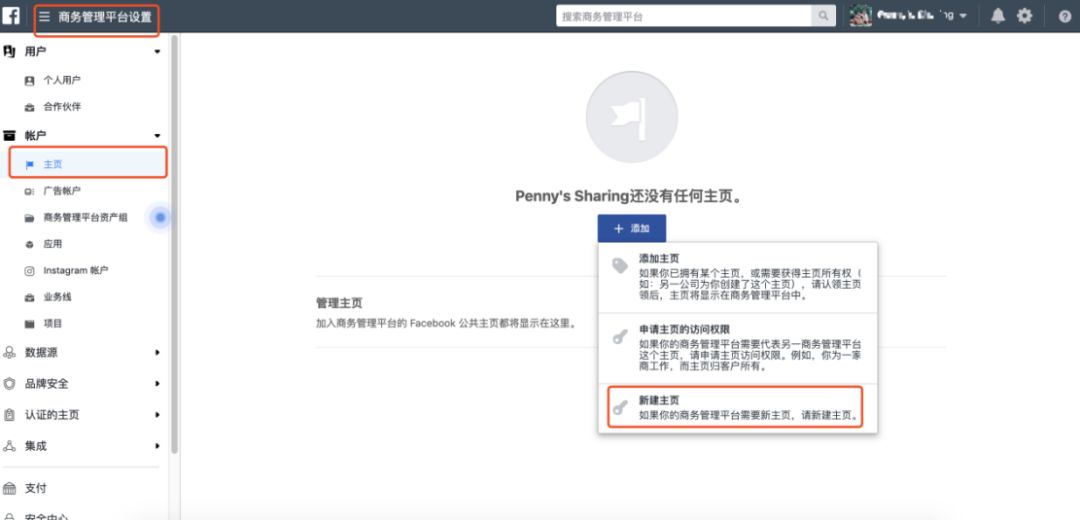This screenshot has width=1080, height=520.
Task: Open the account name dropdown arrow
Action: [x=963, y=16]
